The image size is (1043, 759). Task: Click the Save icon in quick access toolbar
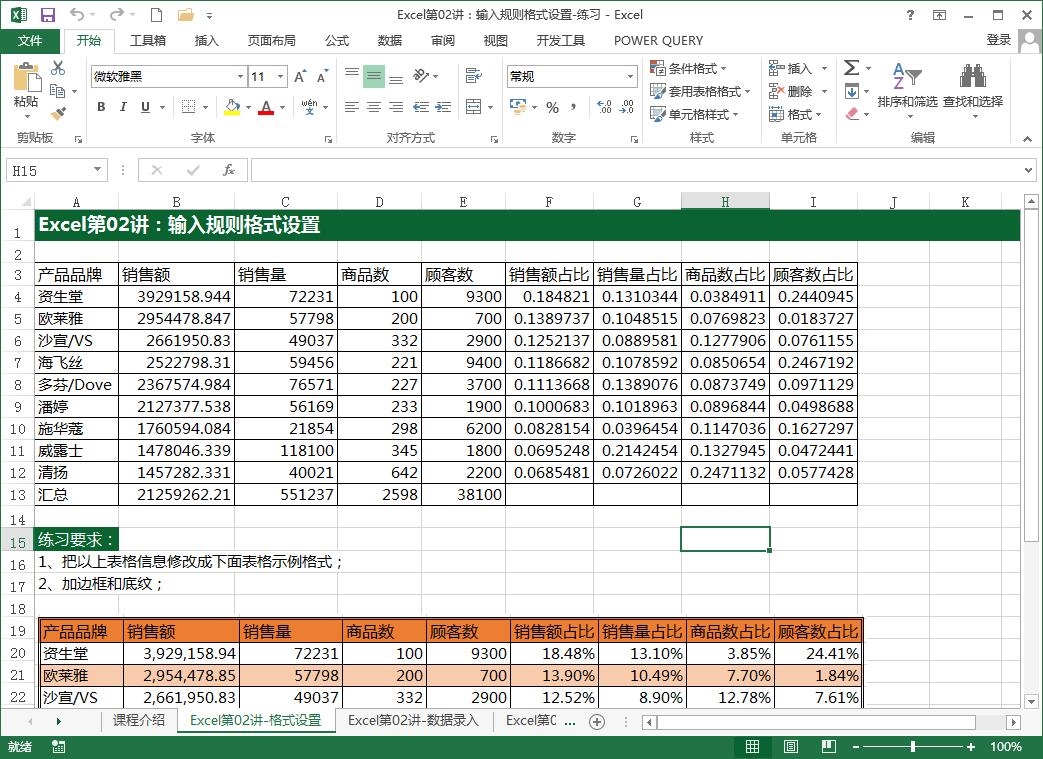48,15
